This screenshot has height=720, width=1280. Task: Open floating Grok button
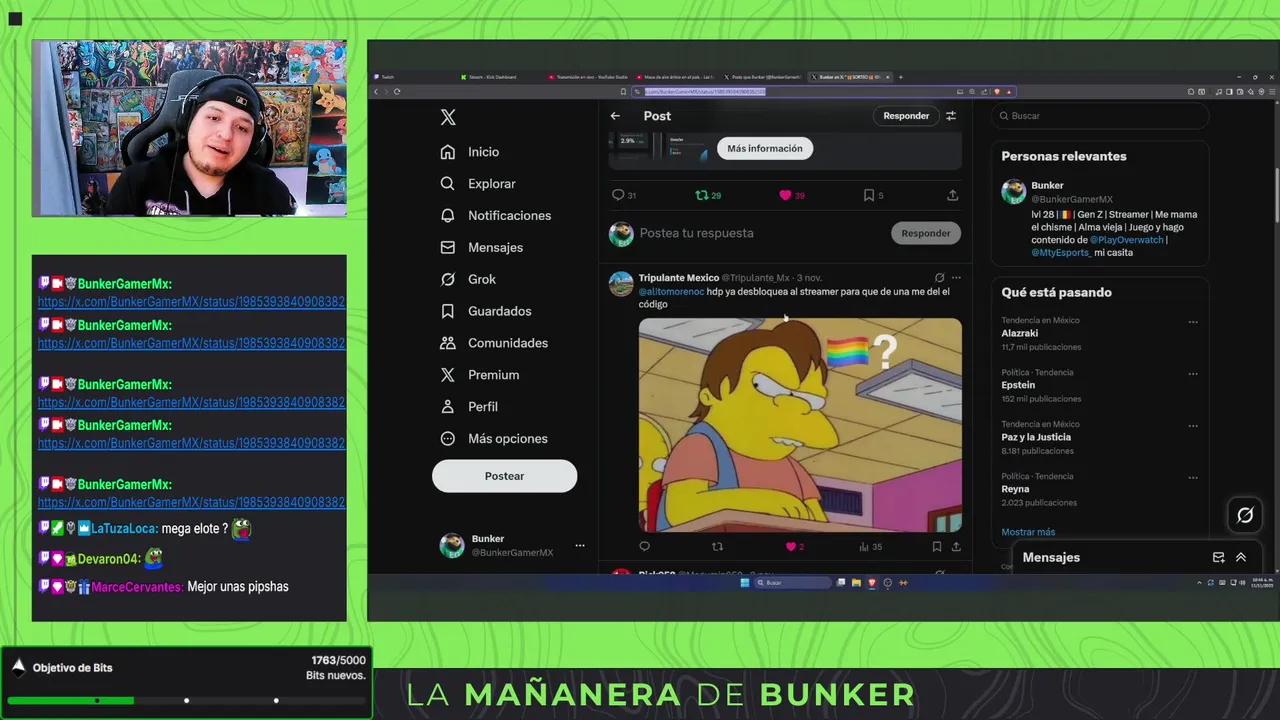(x=1245, y=515)
